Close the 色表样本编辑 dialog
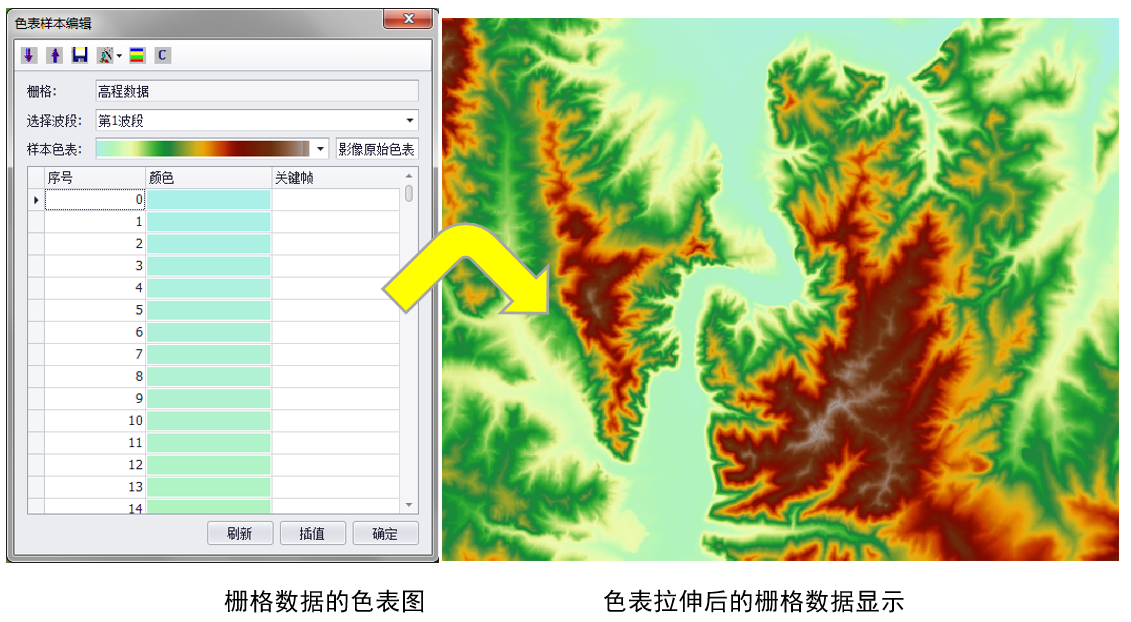Screen dimensions: 1131x622 pyautogui.click(x=408, y=19)
